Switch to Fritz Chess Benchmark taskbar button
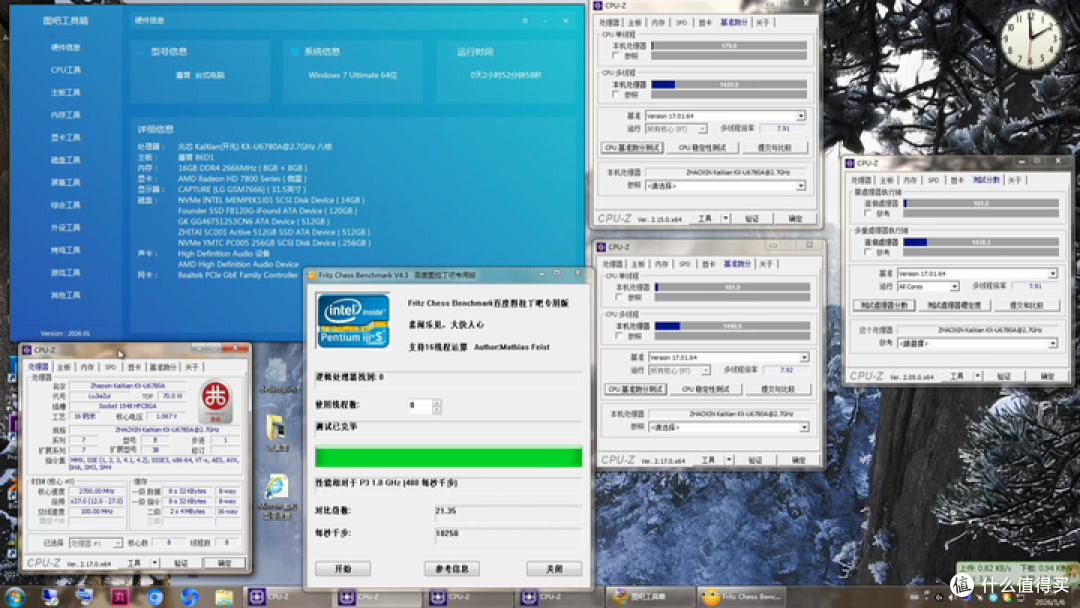 740,597
